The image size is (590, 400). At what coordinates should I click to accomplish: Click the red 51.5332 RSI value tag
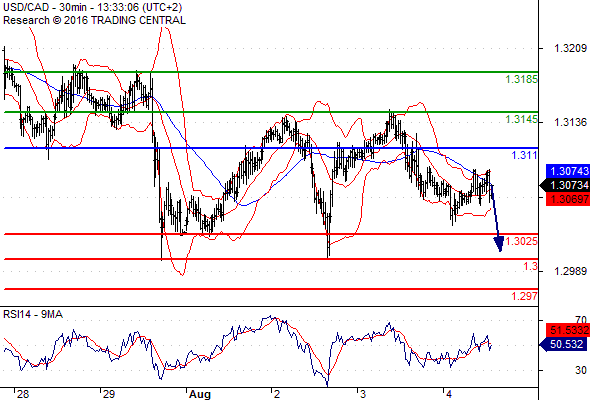point(568,330)
